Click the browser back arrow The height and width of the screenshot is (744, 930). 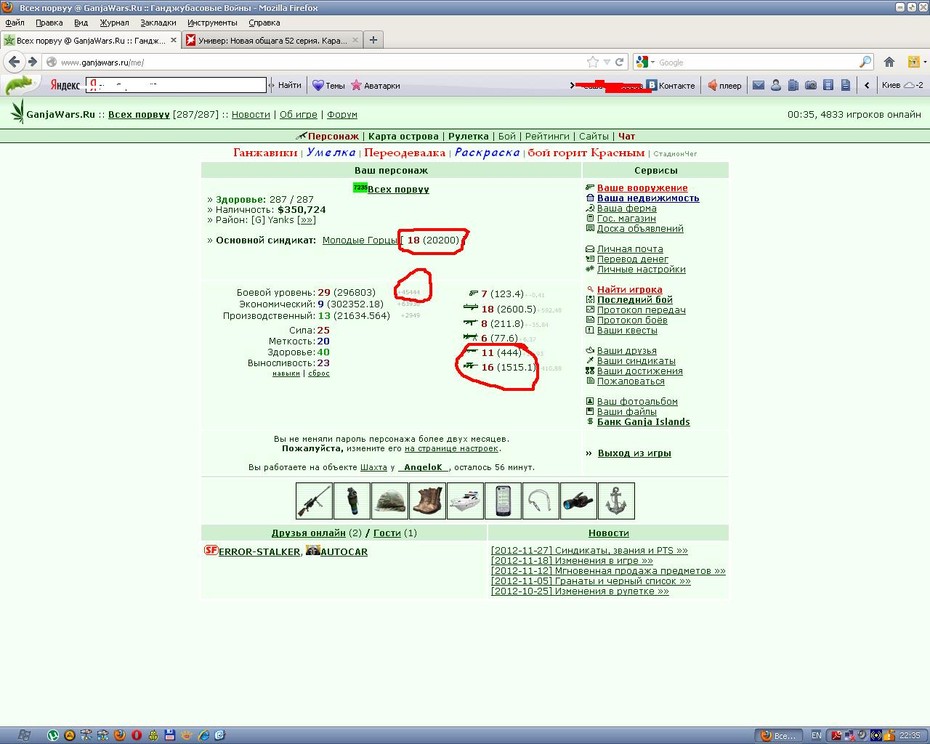pos(15,62)
